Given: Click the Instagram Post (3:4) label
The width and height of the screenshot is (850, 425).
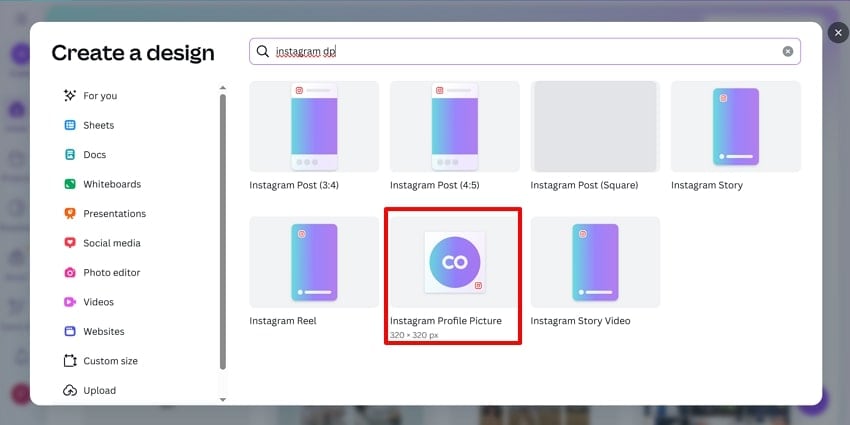Looking at the screenshot, I should 294,185.
